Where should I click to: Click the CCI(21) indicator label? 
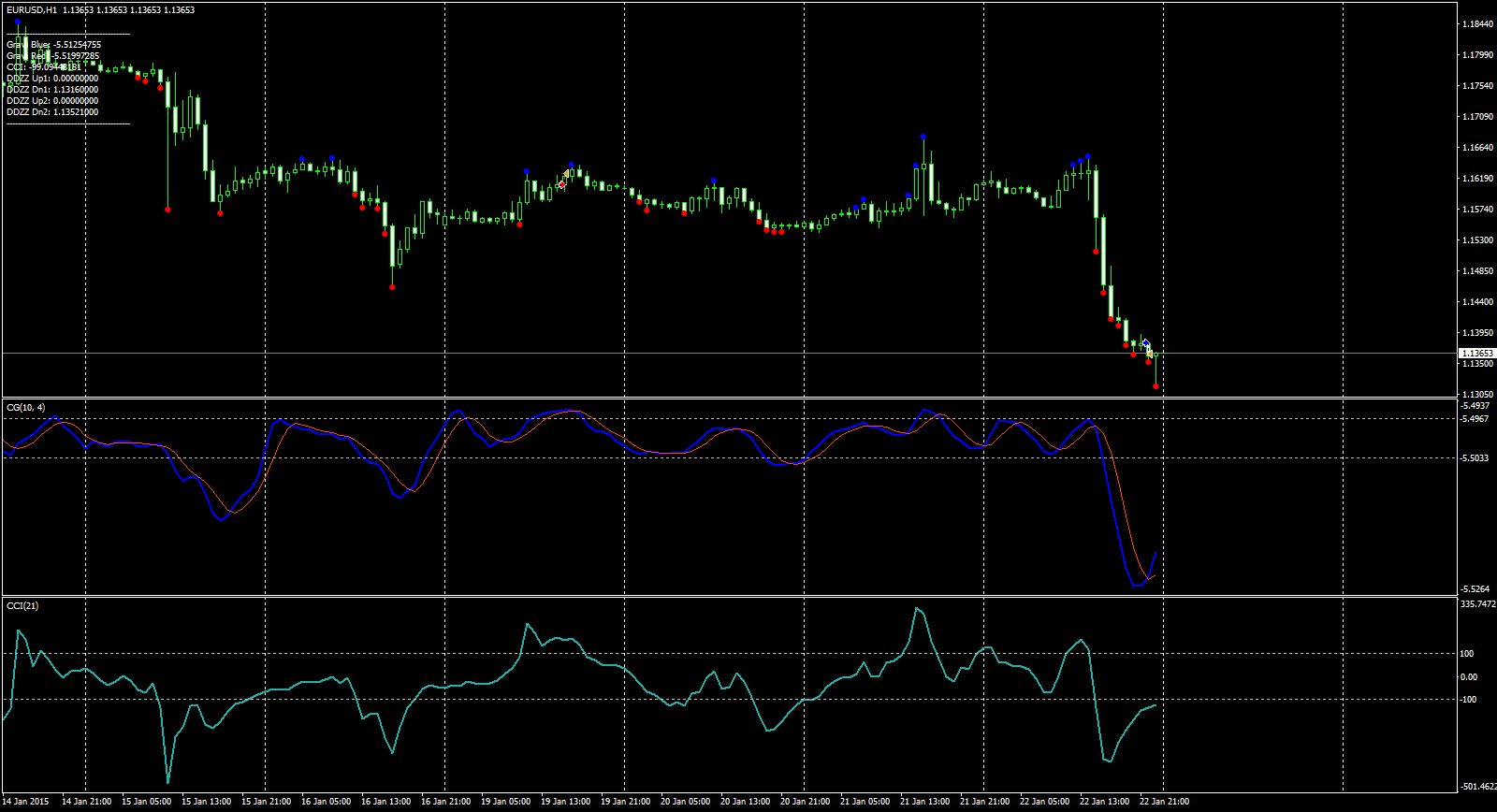pos(22,606)
